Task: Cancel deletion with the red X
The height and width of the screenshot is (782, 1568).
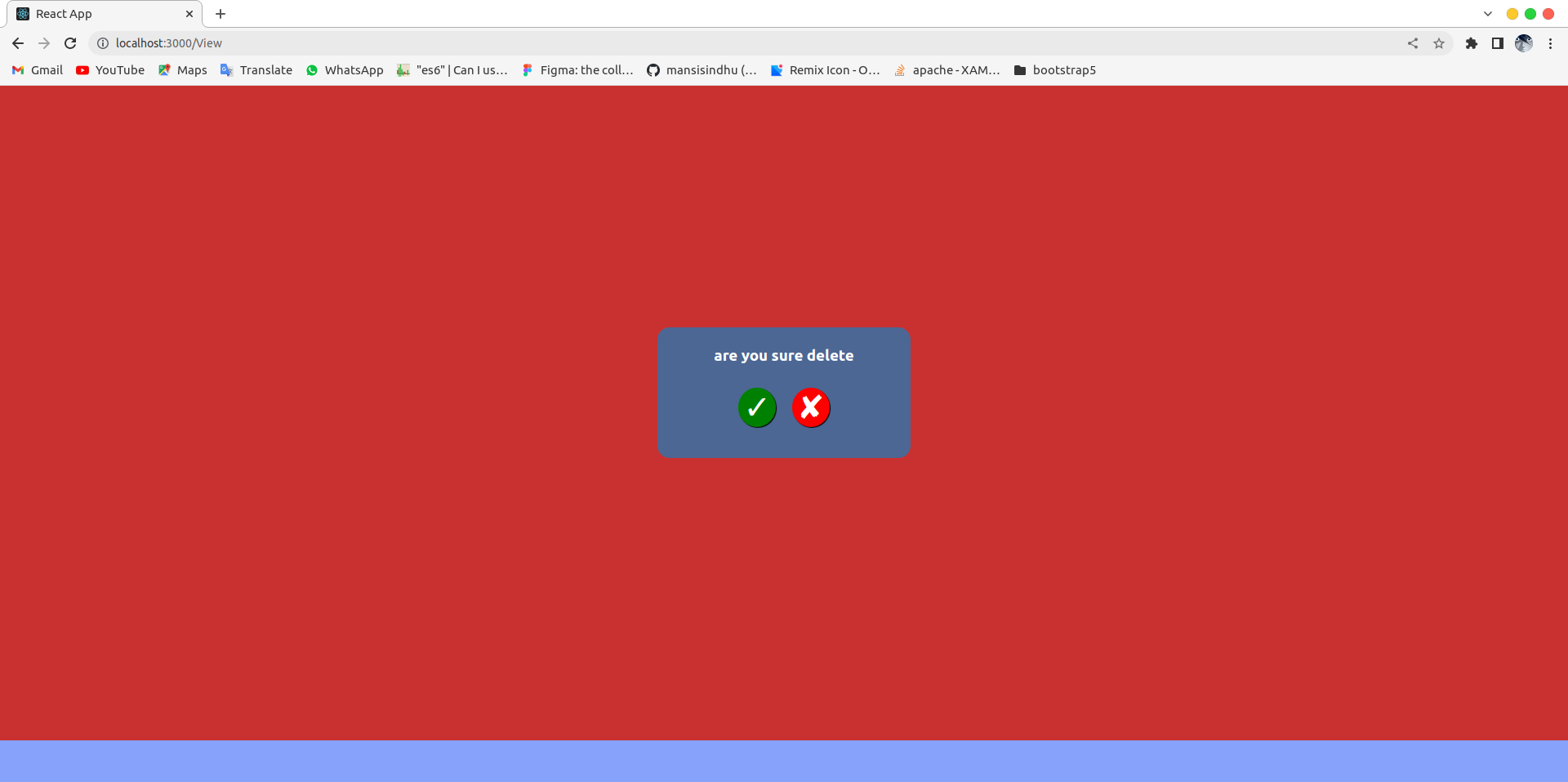Action: (x=810, y=408)
